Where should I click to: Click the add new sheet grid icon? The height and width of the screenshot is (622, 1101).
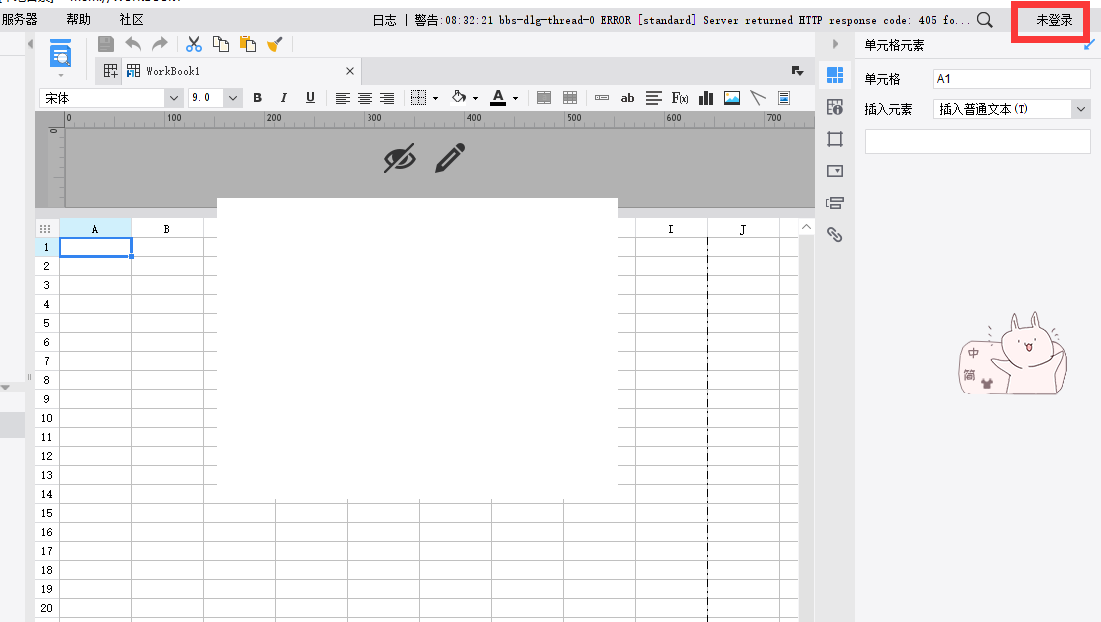coord(110,71)
